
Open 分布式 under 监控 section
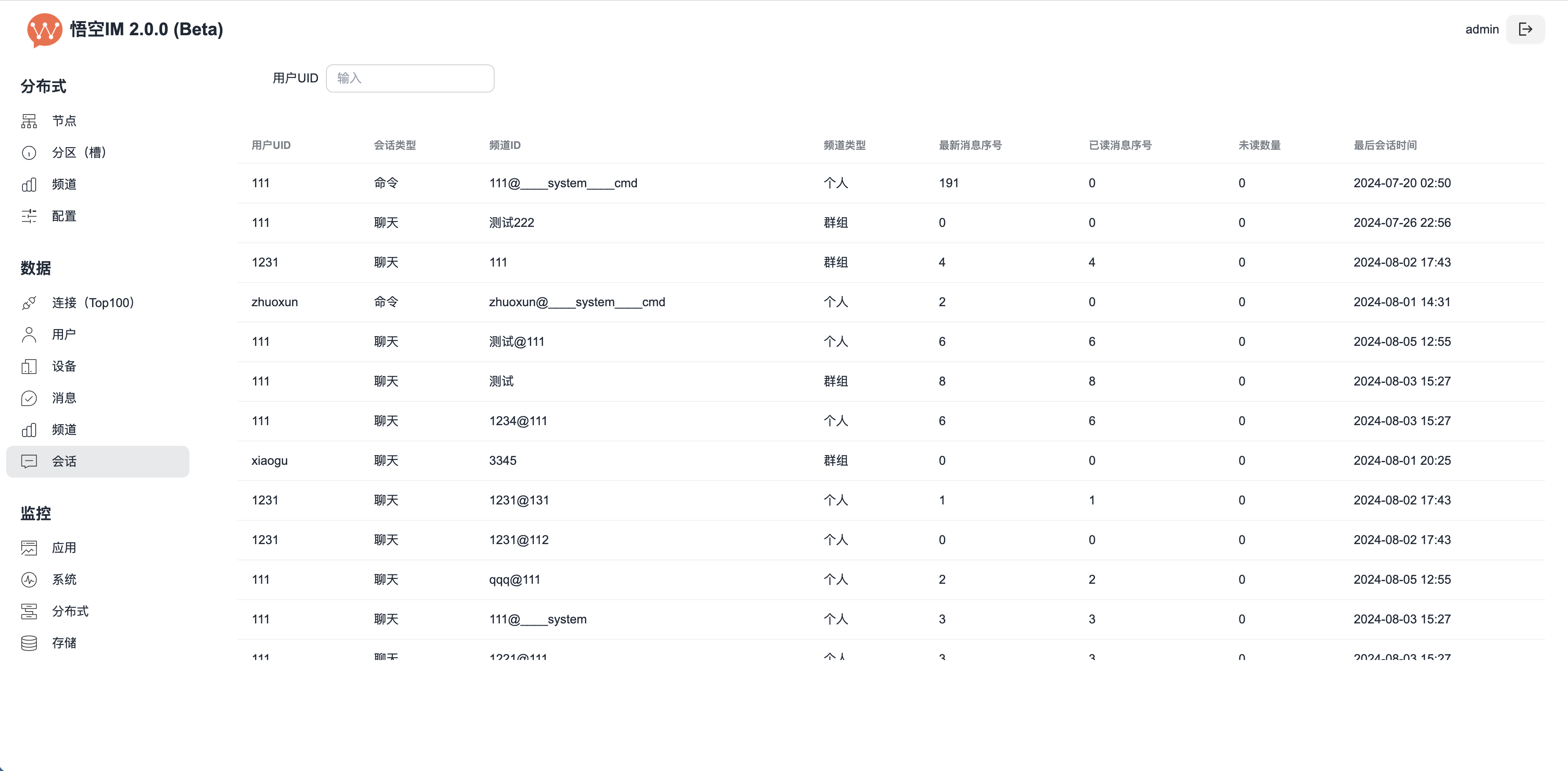tap(70, 611)
